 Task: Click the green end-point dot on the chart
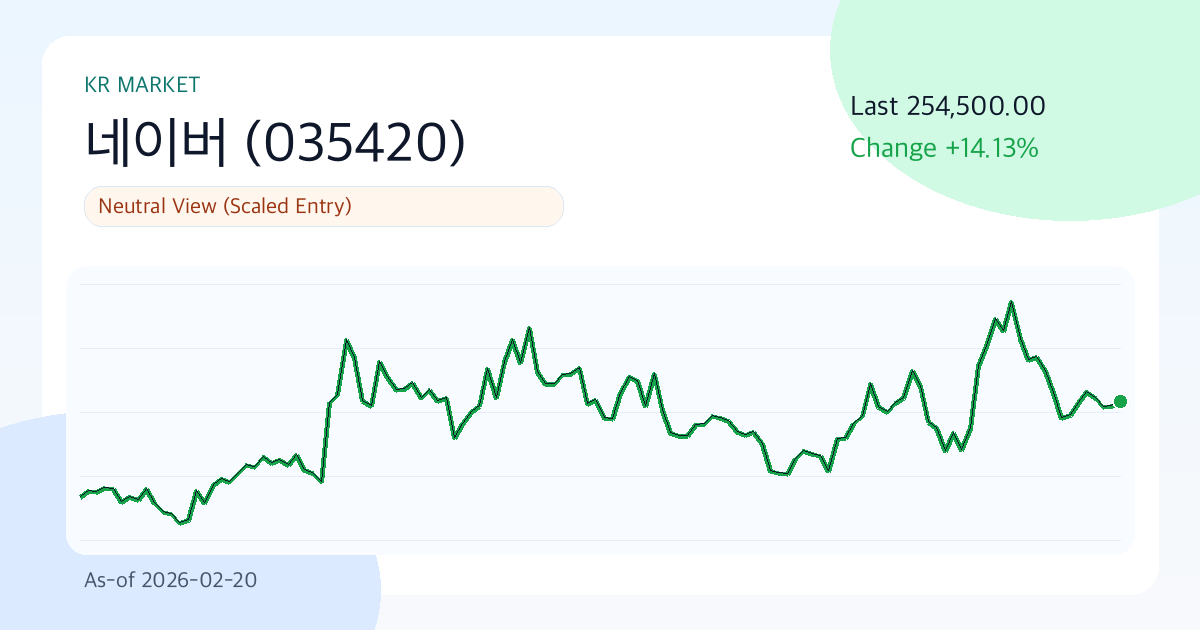point(1120,402)
